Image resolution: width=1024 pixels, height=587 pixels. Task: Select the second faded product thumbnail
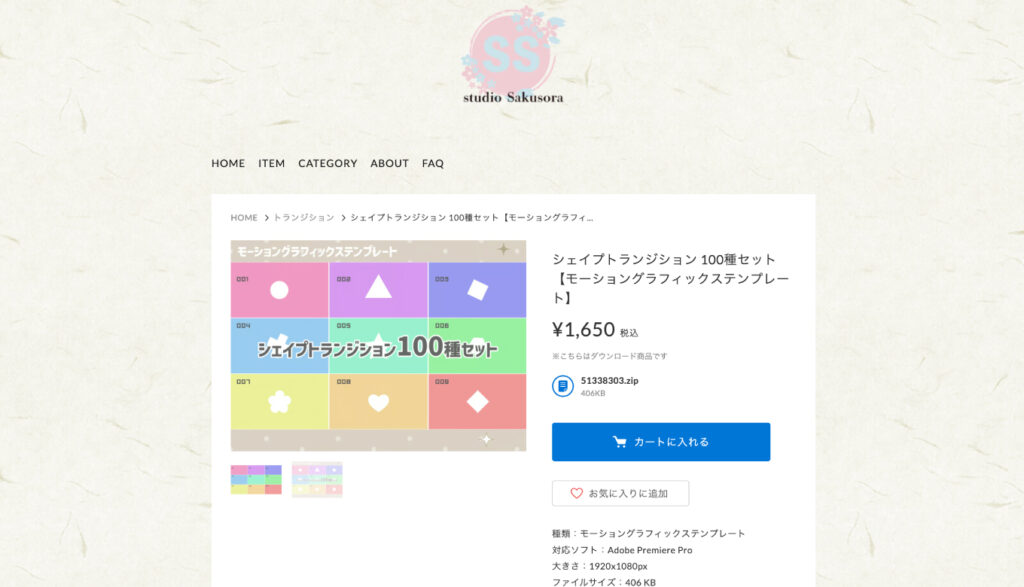coord(317,479)
